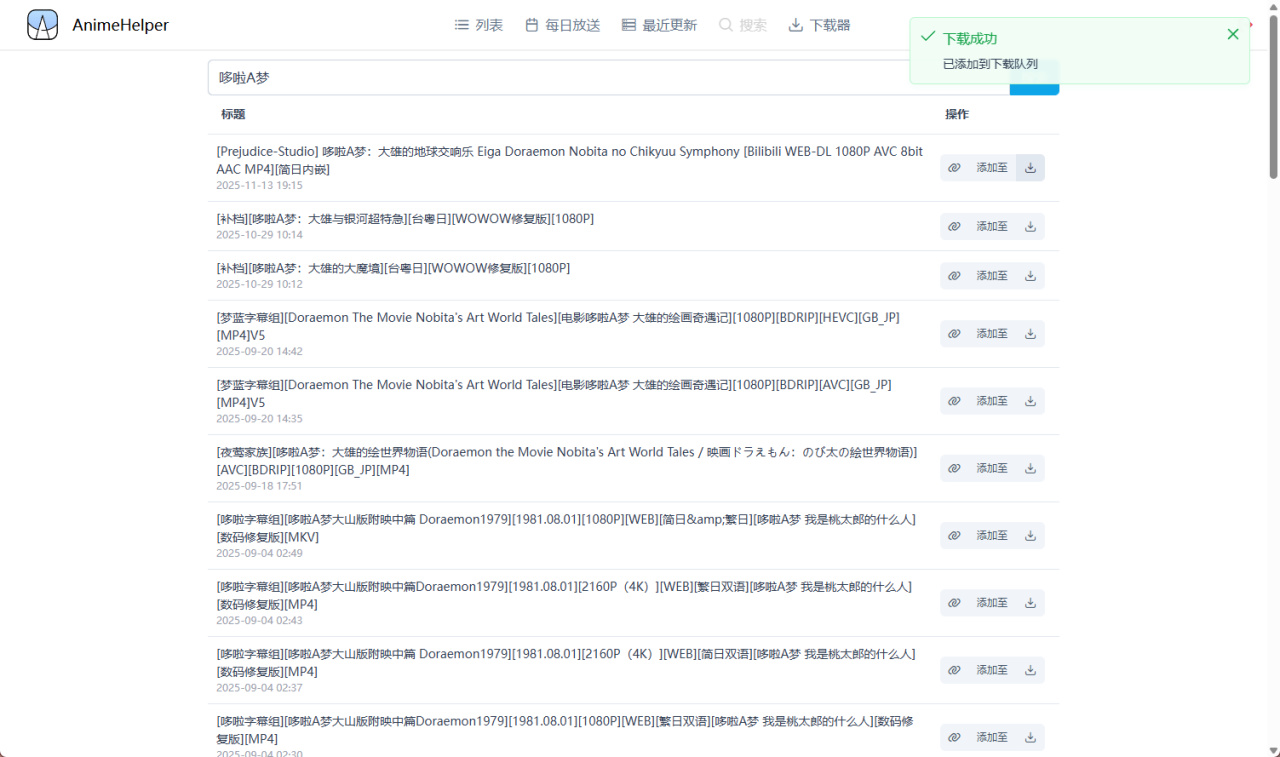Download the 大雄与银河超特急 release
The width and height of the screenshot is (1280, 757).
[x=1030, y=227]
